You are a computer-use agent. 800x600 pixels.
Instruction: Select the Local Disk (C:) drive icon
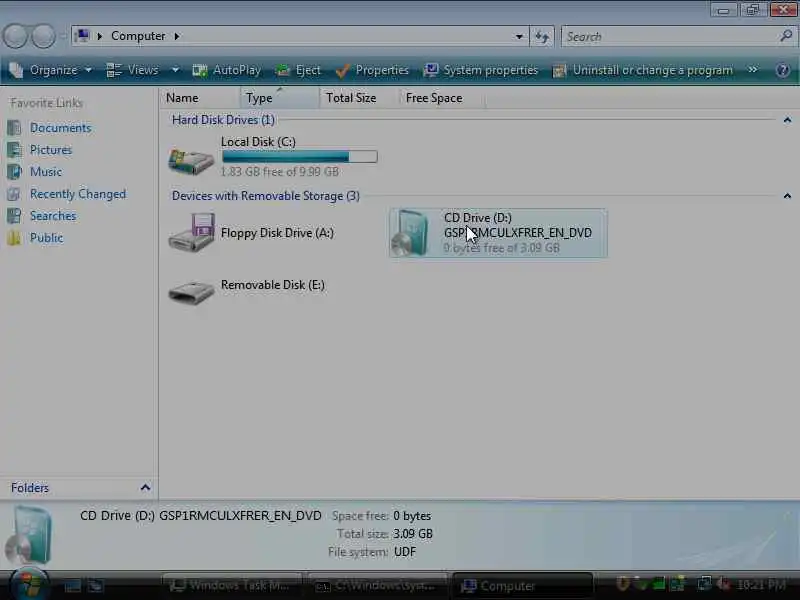[x=191, y=161]
